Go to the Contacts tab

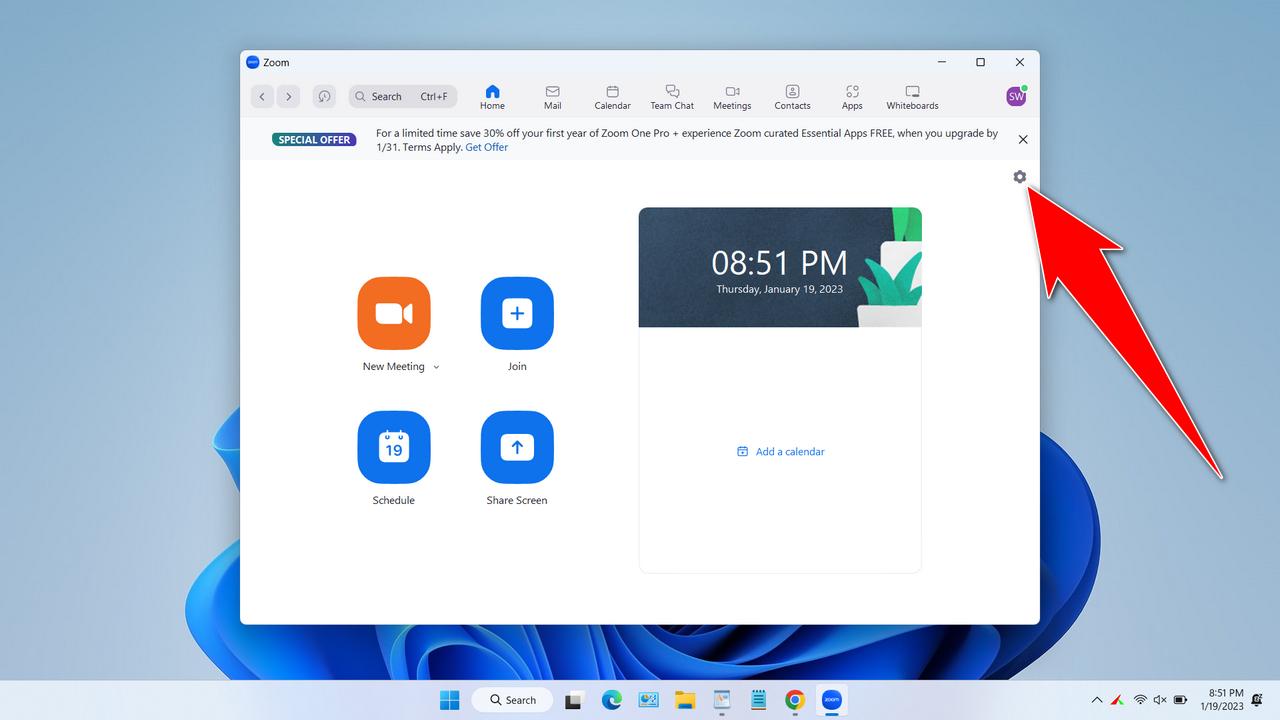tap(792, 96)
